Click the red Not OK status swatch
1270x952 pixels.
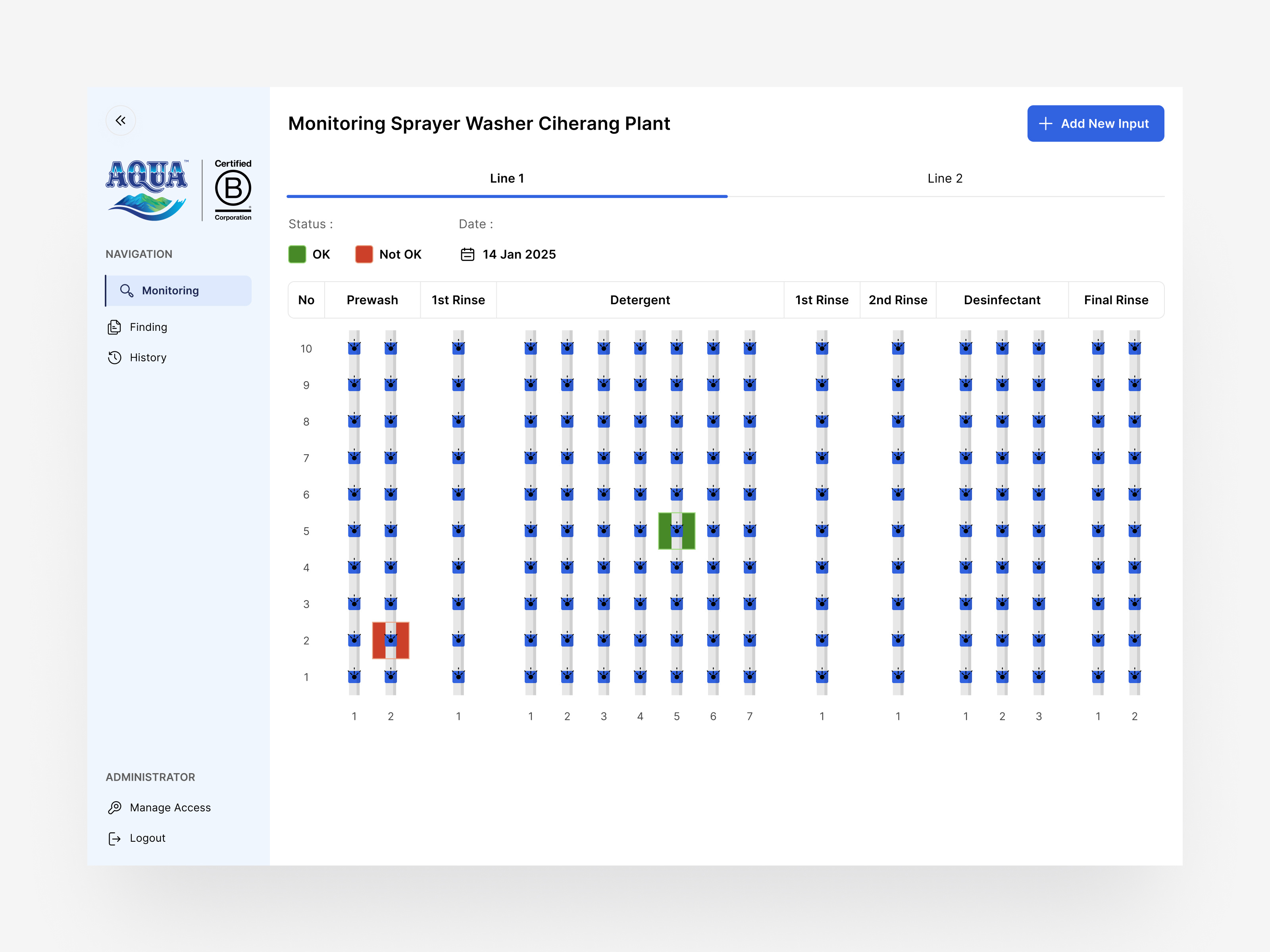coord(364,254)
